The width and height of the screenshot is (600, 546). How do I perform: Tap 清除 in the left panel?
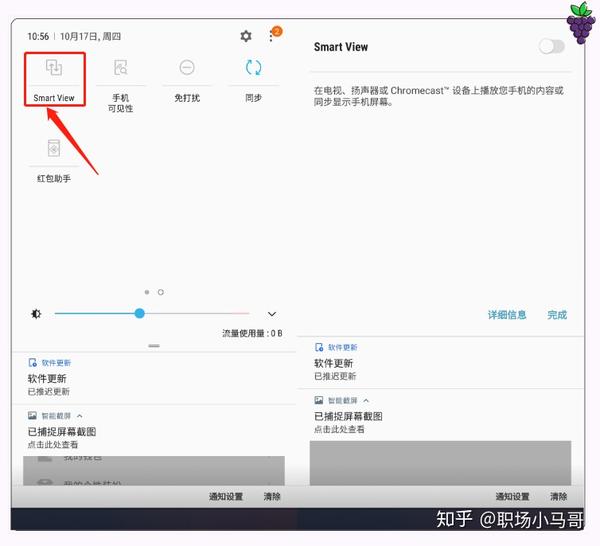[272, 497]
